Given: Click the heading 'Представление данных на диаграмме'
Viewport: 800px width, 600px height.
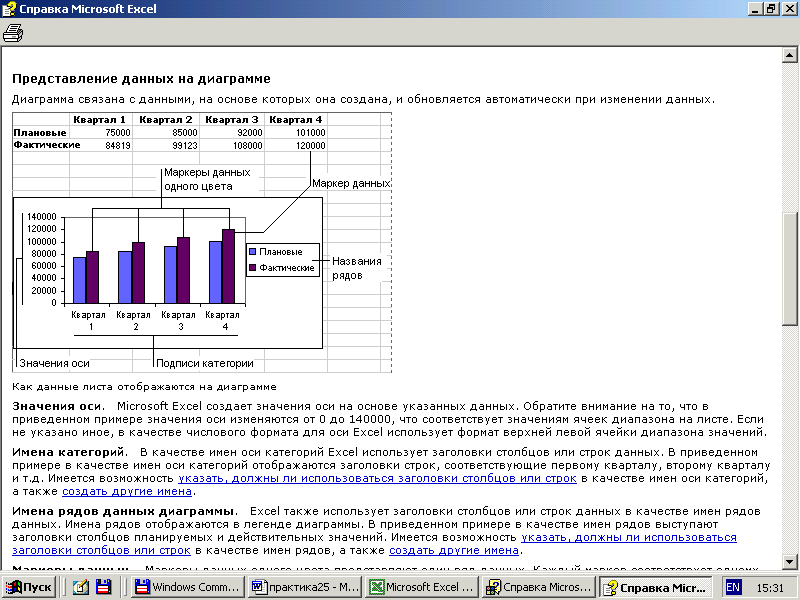Looking at the screenshot, I should (141, 79).
